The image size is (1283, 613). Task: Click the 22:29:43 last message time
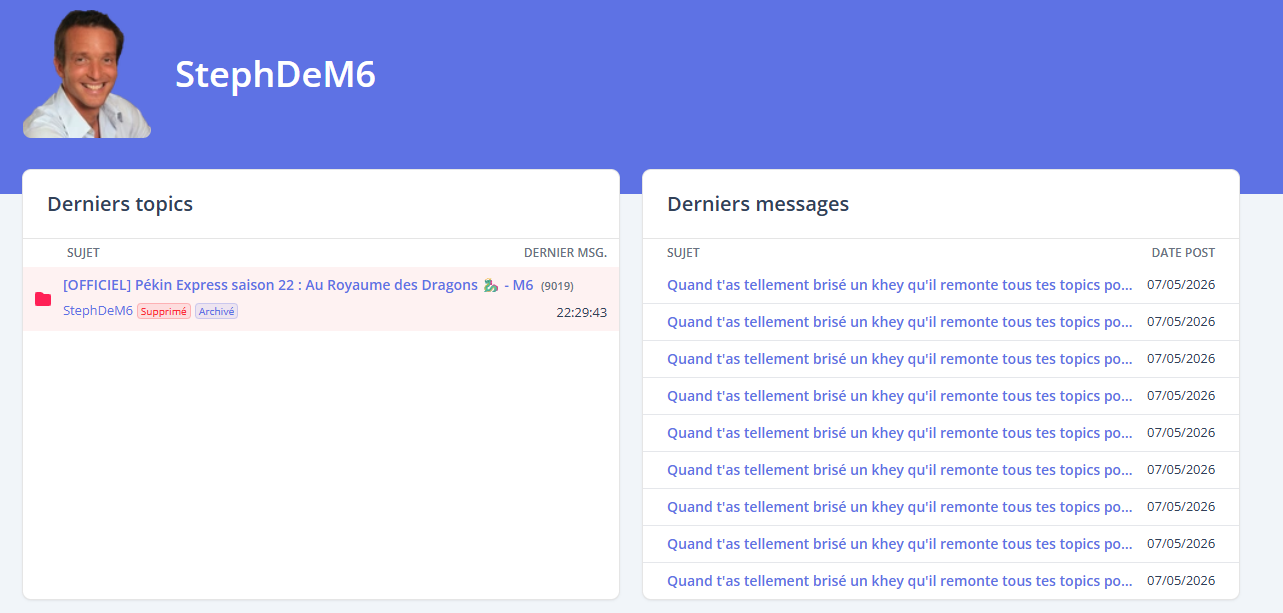pyautogui.click(x=581, y=313)
